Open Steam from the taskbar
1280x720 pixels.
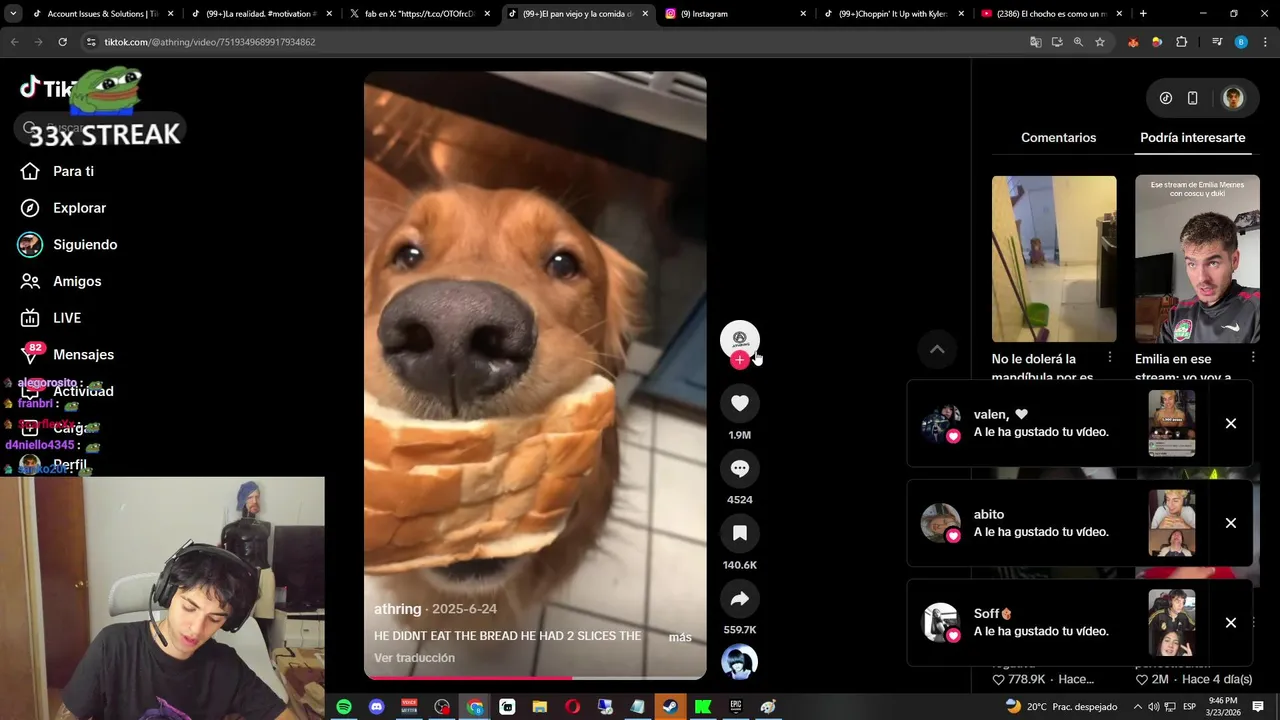coord(670,707)
